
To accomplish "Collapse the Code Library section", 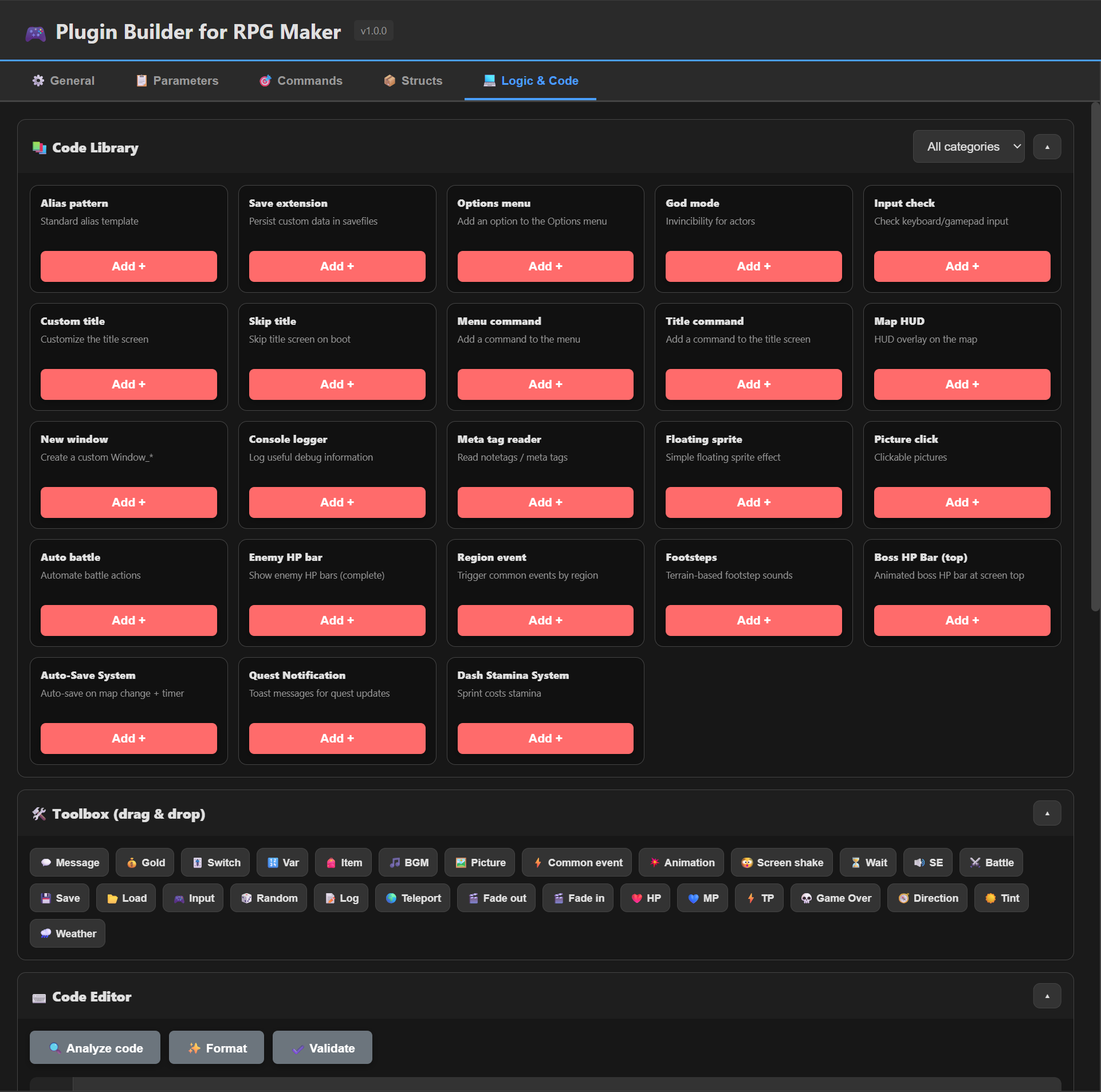I will click(1047, 147).
